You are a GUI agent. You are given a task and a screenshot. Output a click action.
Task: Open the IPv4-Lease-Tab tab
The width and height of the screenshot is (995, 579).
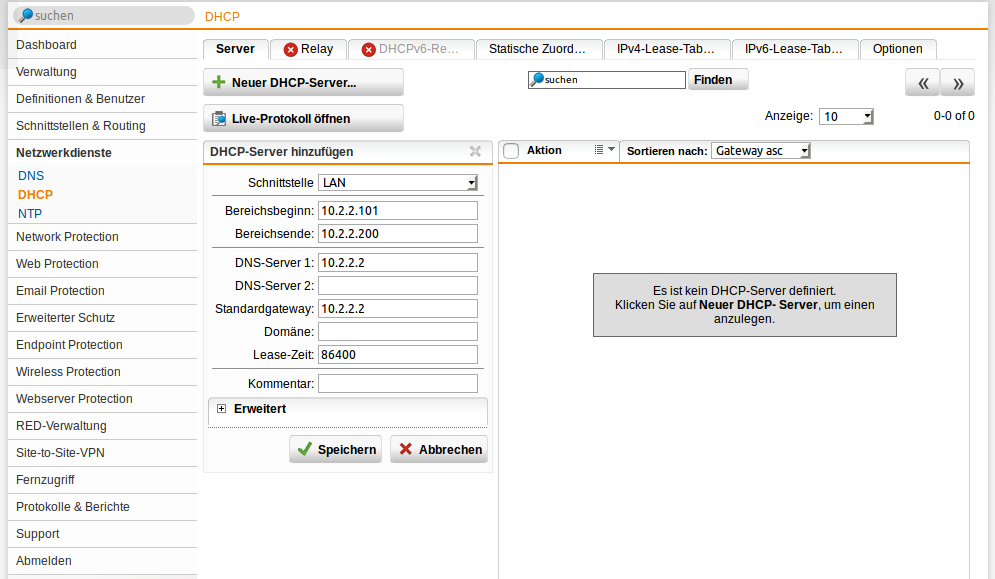click(665, 48)
